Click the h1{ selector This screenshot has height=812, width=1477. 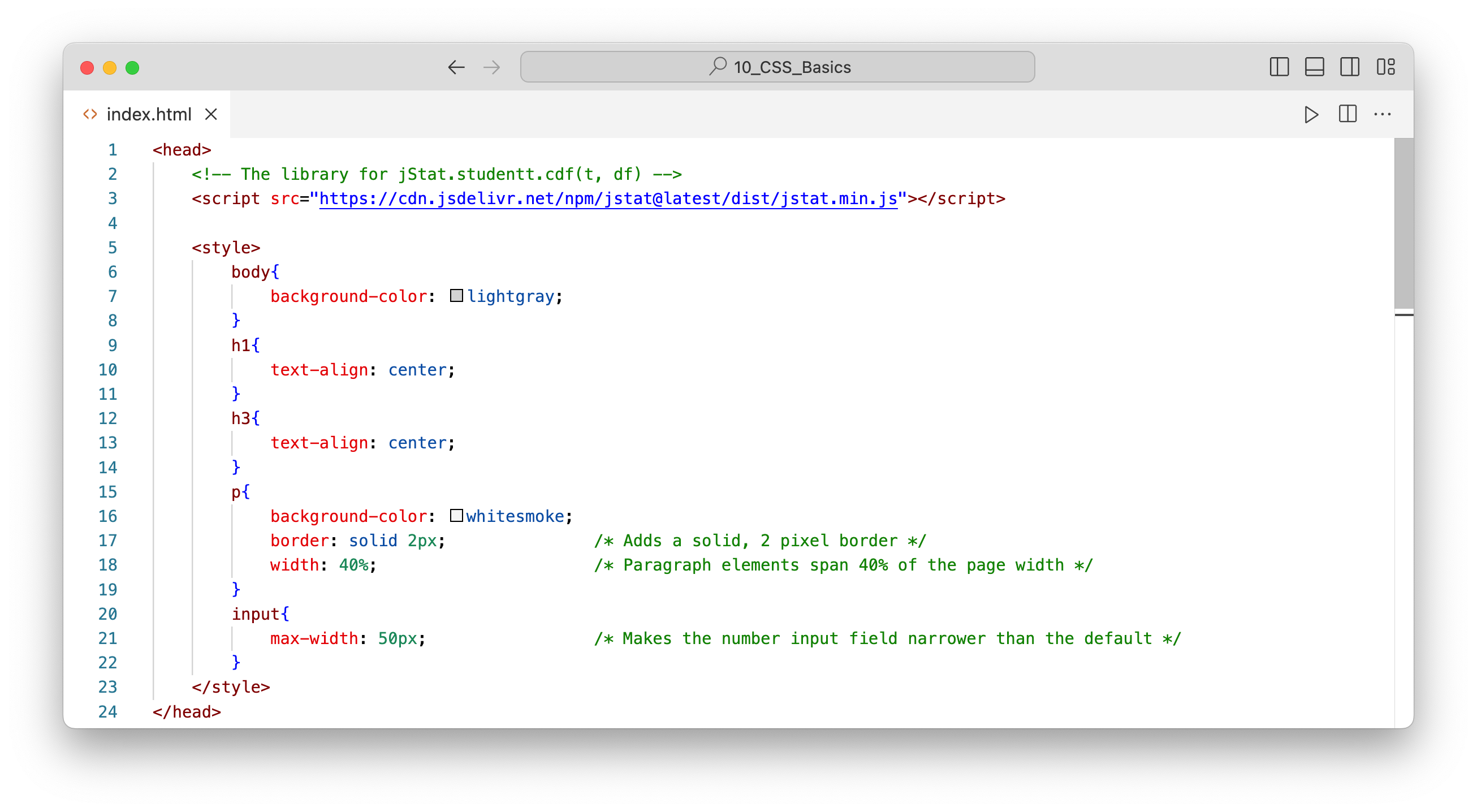[245, 345]
